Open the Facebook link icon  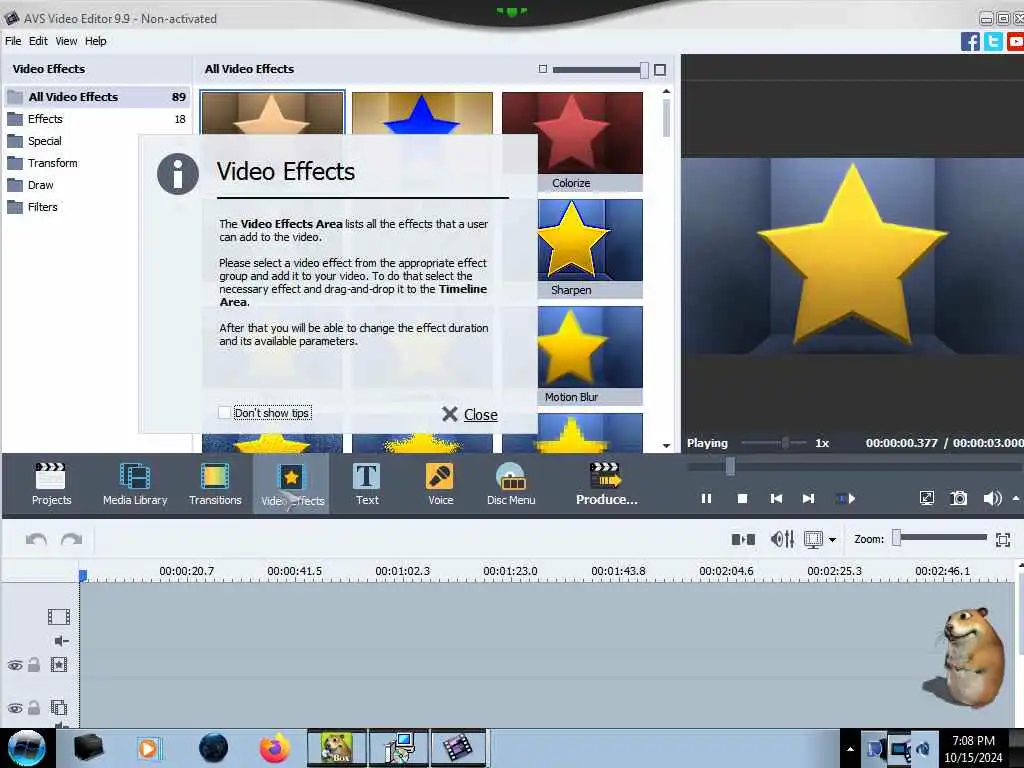tap(970, 42)
